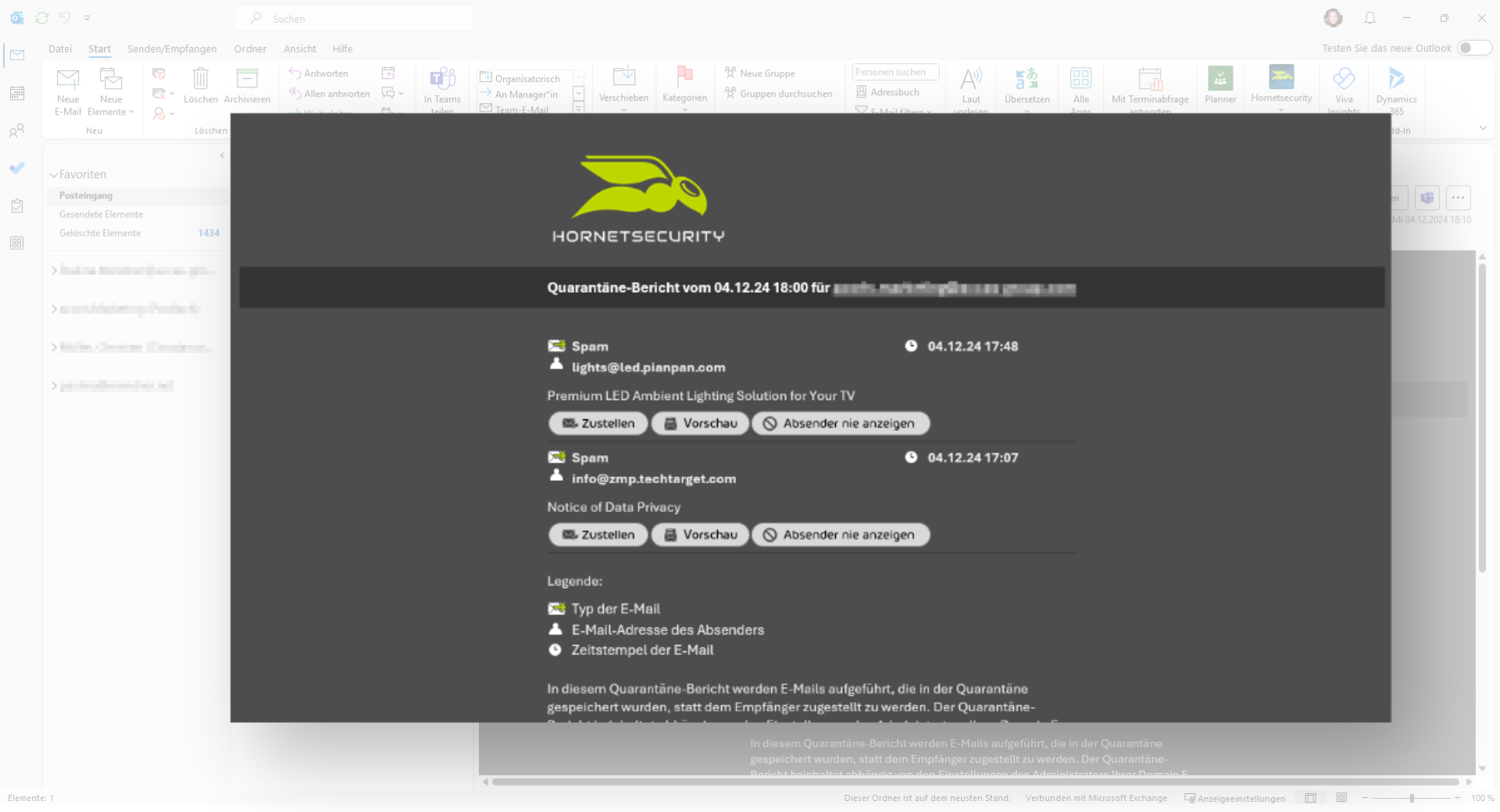Image resolution: width=1500 pixels, height=812 pixels.
Task: Expand the fourth blurred mailbox account
Action: 54,386
